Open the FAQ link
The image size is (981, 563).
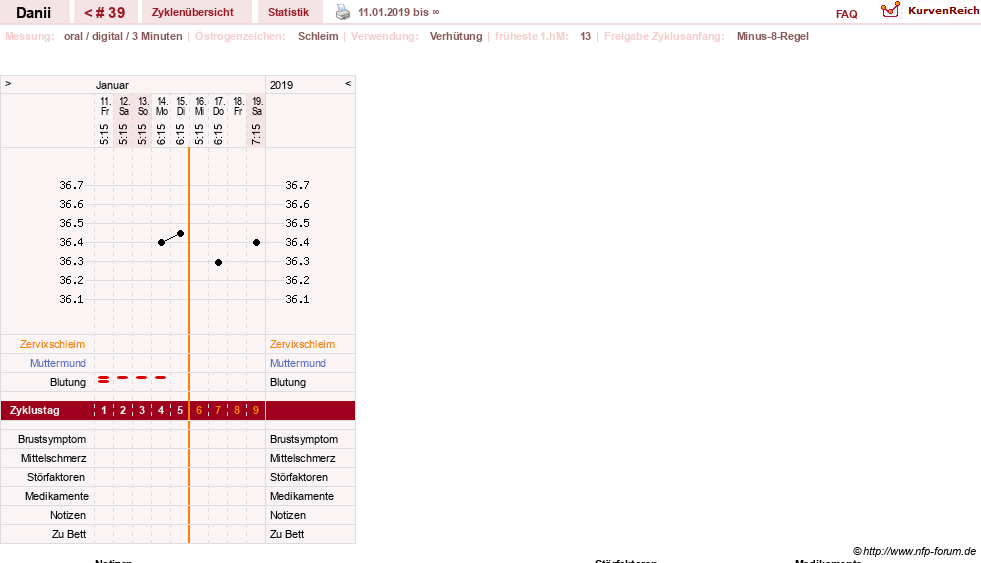[846, 14]
